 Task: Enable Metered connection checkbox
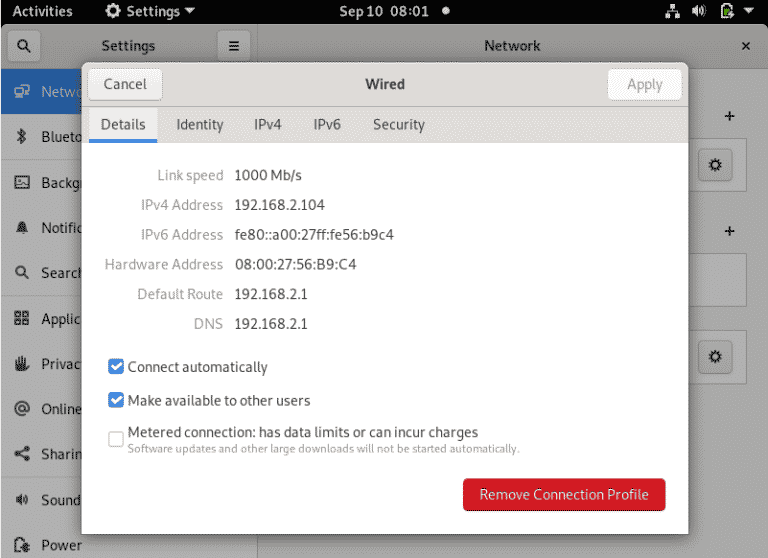pyautogui.click(x=116, y=439)
